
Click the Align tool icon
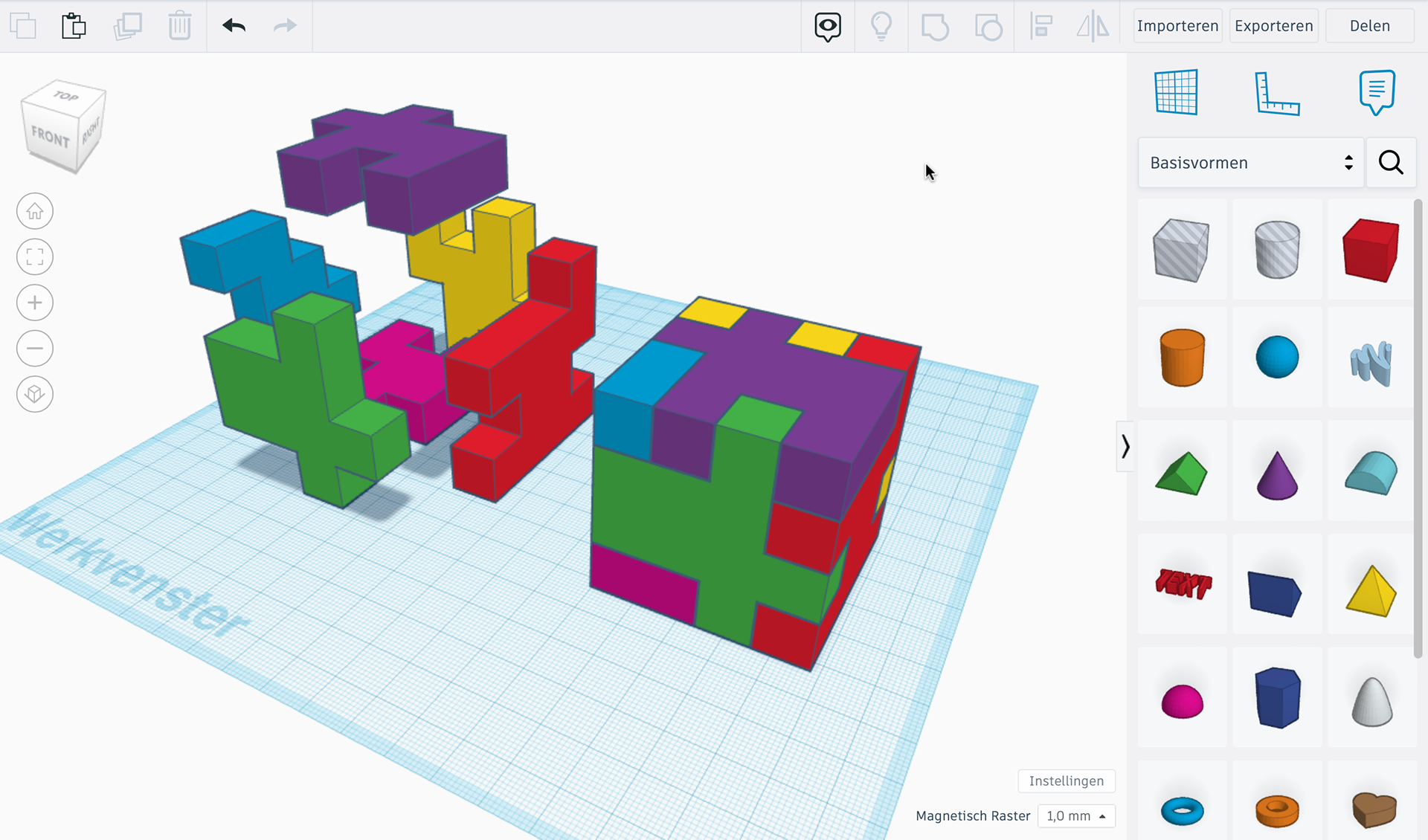(x=1041, y=27)
